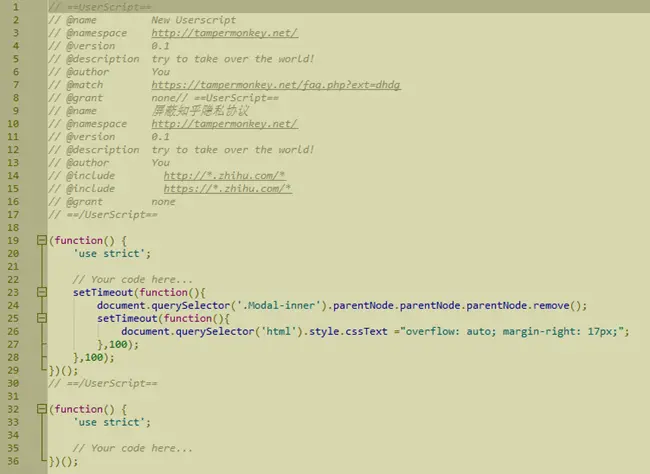The height and width of the screenshot is (474, 650).
Task: Click line number 31 in the gutter
Action: coord(13,396)
